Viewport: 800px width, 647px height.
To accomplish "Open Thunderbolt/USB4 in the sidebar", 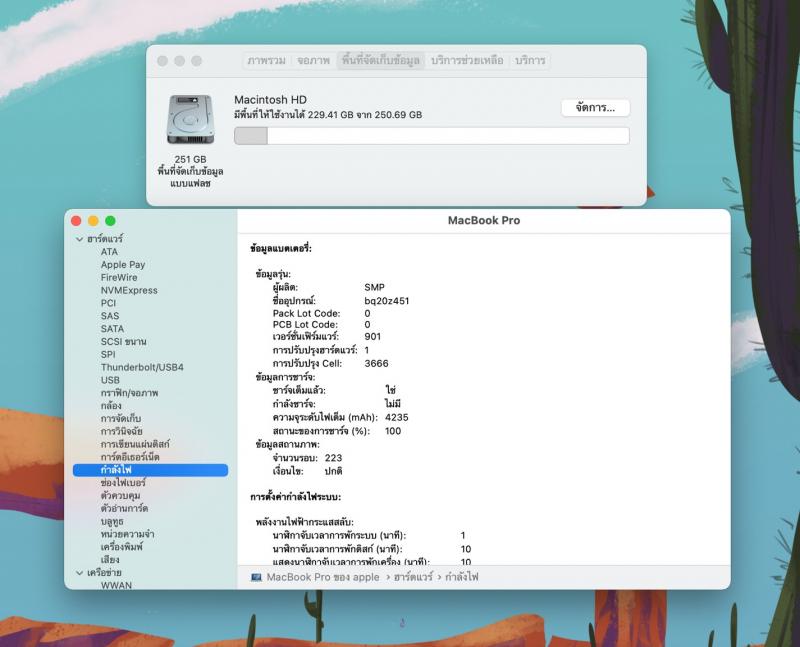I will click(142, 367).
